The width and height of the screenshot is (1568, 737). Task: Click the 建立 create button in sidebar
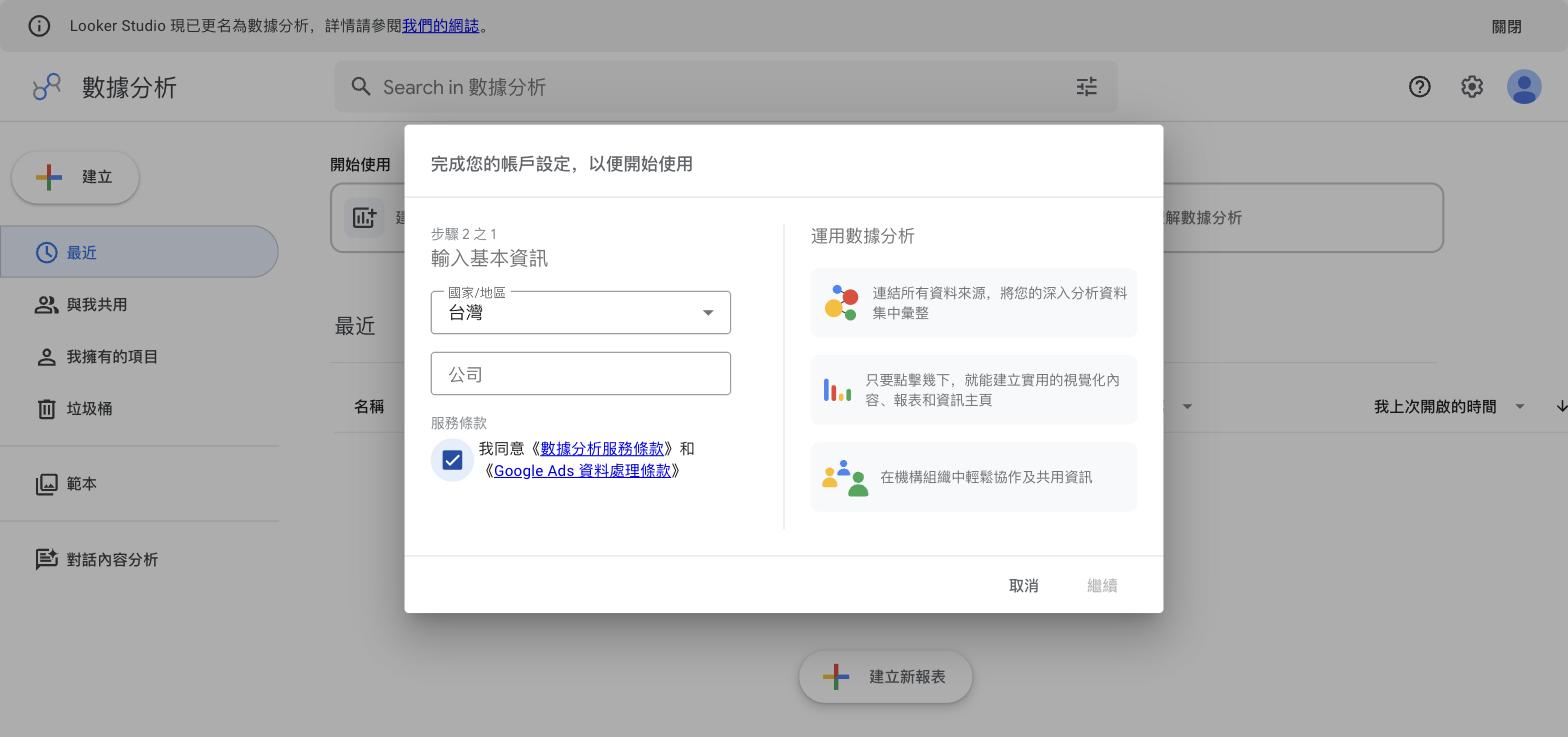[75, 177]
